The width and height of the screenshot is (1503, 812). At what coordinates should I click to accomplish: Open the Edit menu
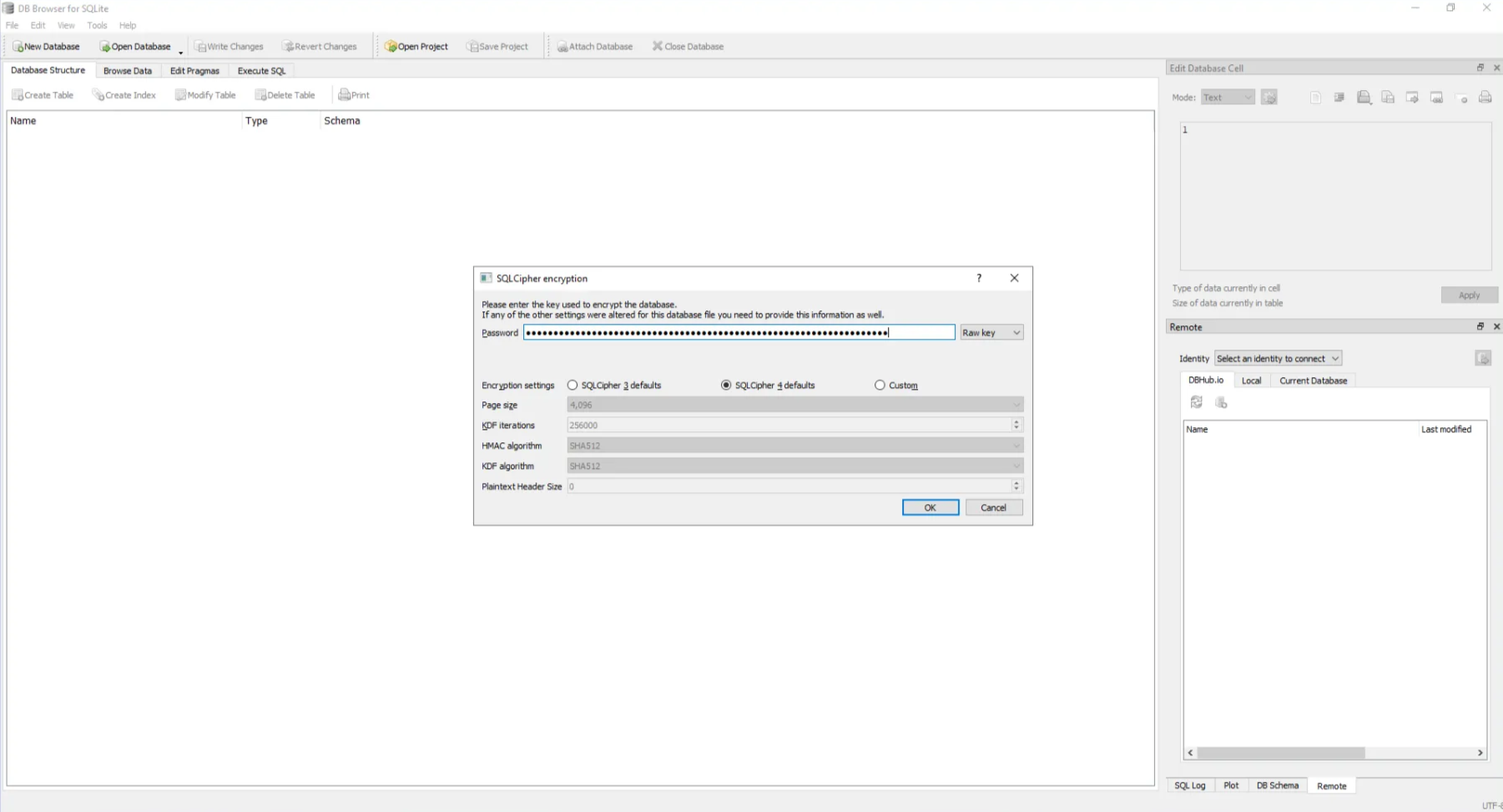pos(38,25)
